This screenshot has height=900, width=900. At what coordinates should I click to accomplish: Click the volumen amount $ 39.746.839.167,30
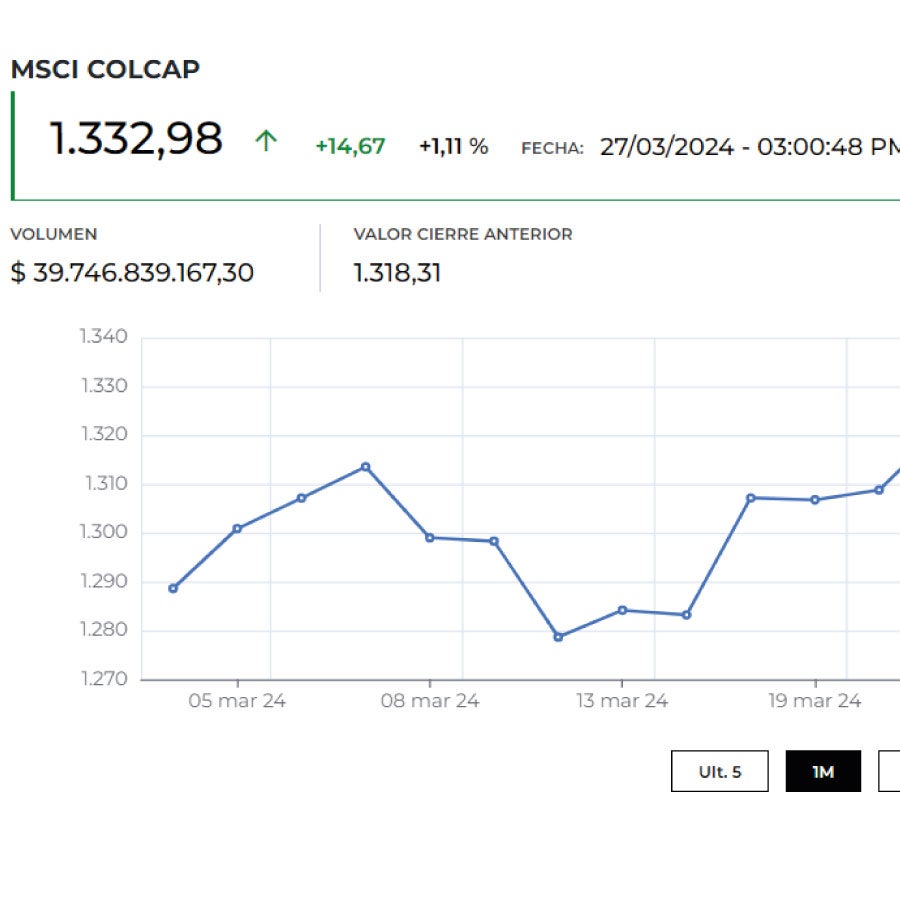tap(132, 273)
